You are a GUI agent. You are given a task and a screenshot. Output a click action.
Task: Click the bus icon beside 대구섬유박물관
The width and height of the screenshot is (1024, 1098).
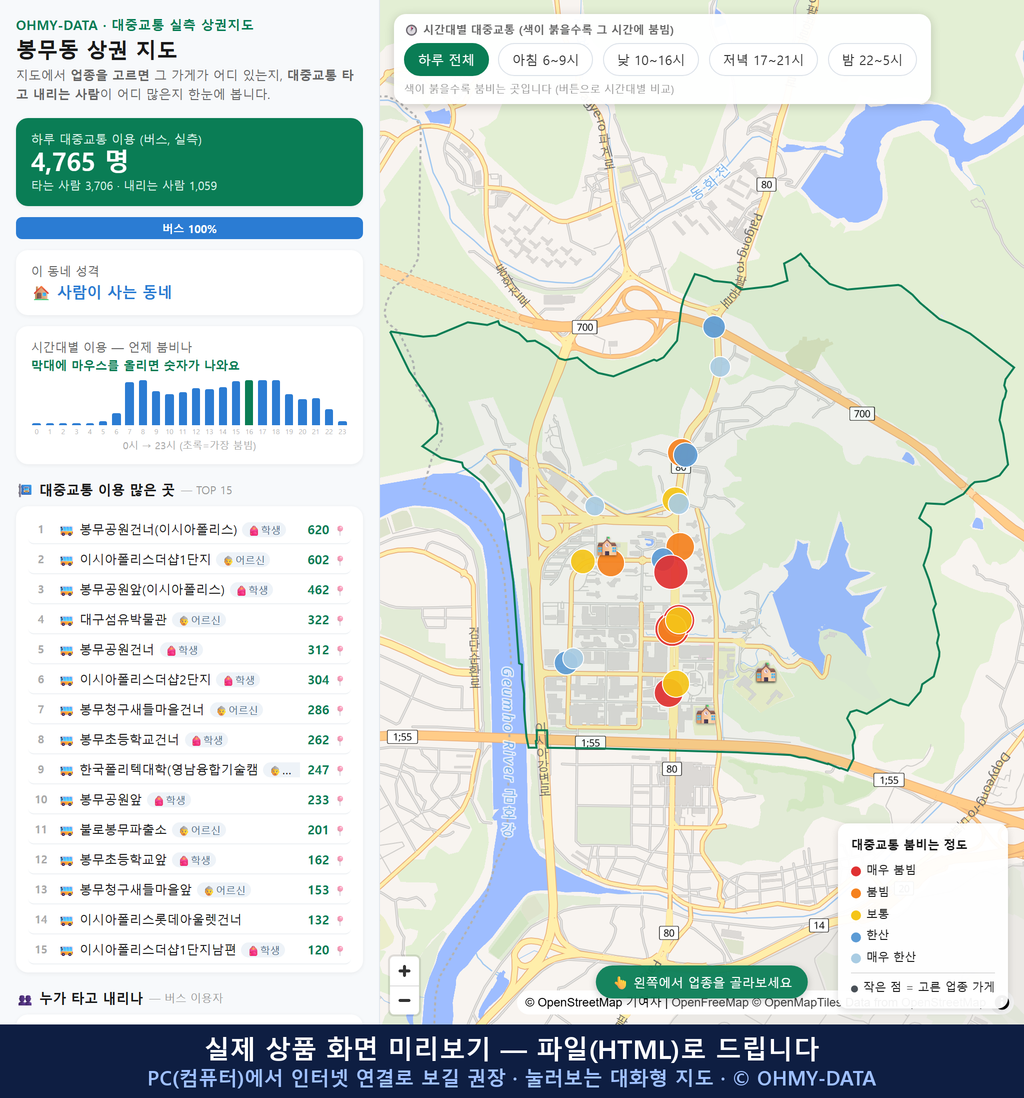67,620
